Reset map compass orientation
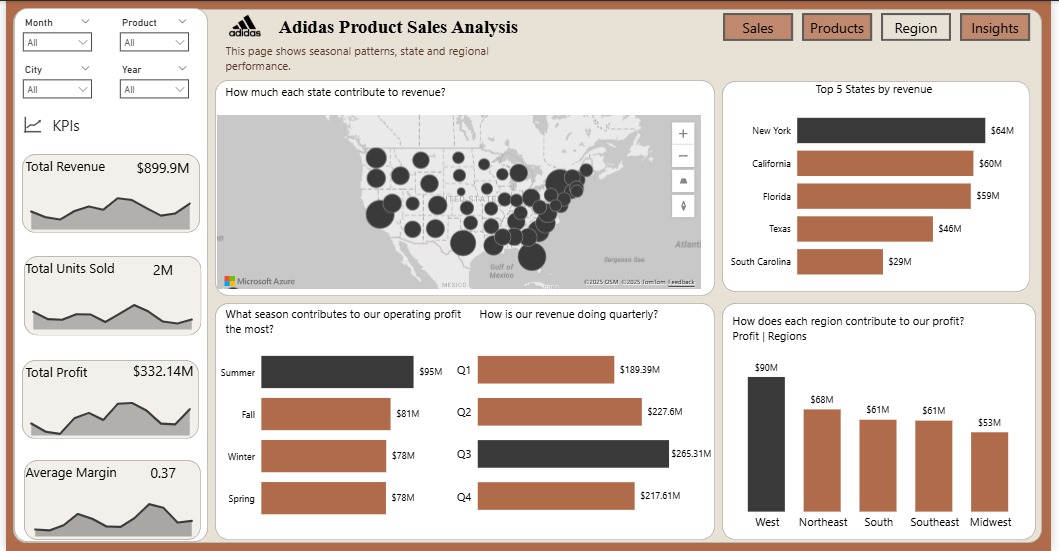 [x=683, y=205]
